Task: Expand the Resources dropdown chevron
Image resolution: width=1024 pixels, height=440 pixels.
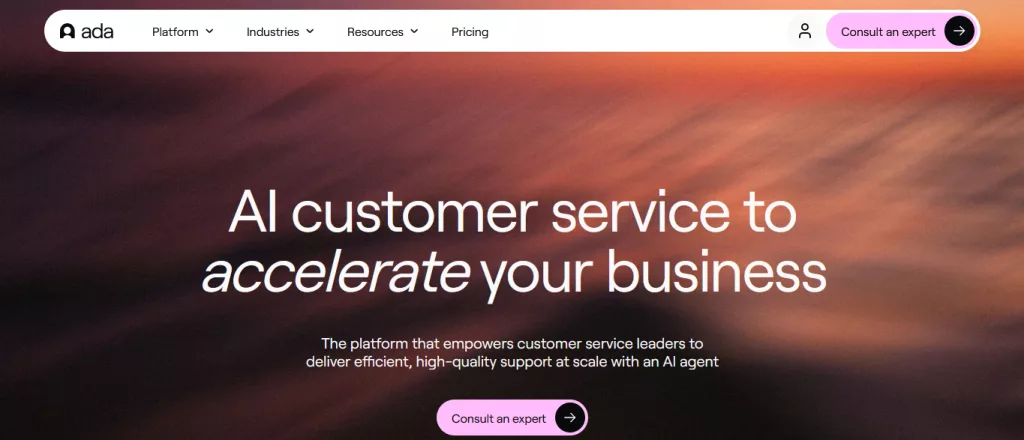Action: pyautogui.click(x=414, y=31)
